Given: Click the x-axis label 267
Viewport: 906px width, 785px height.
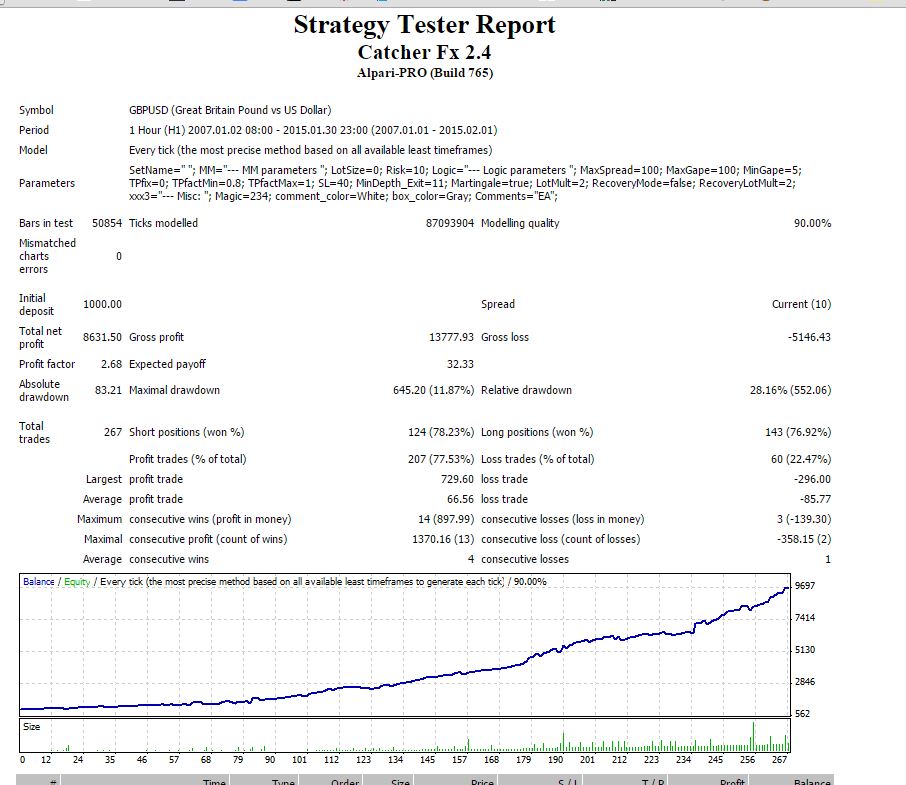Looking at the screenshot, I should coord(779,760).
